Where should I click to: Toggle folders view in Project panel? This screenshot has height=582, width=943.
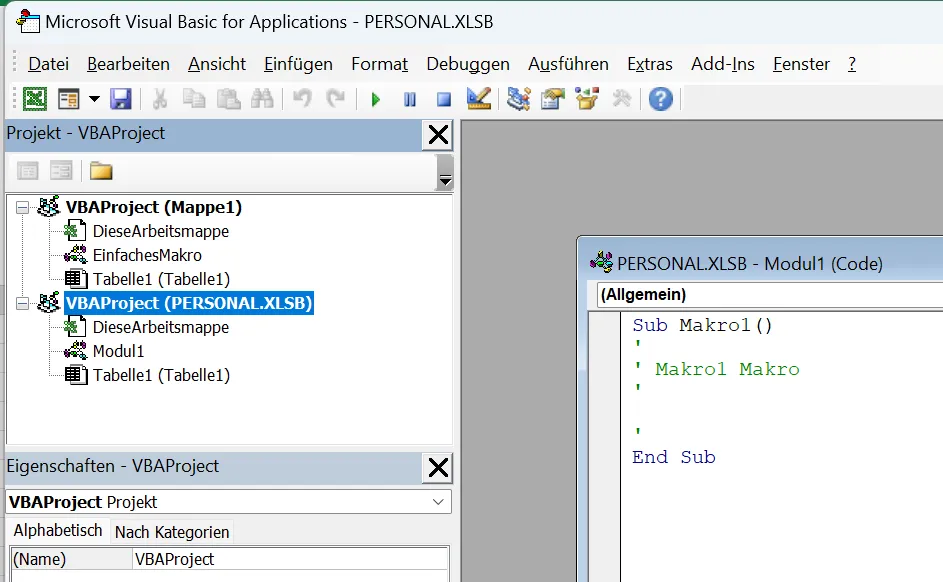pyautogui.click(x=101, y=171)
